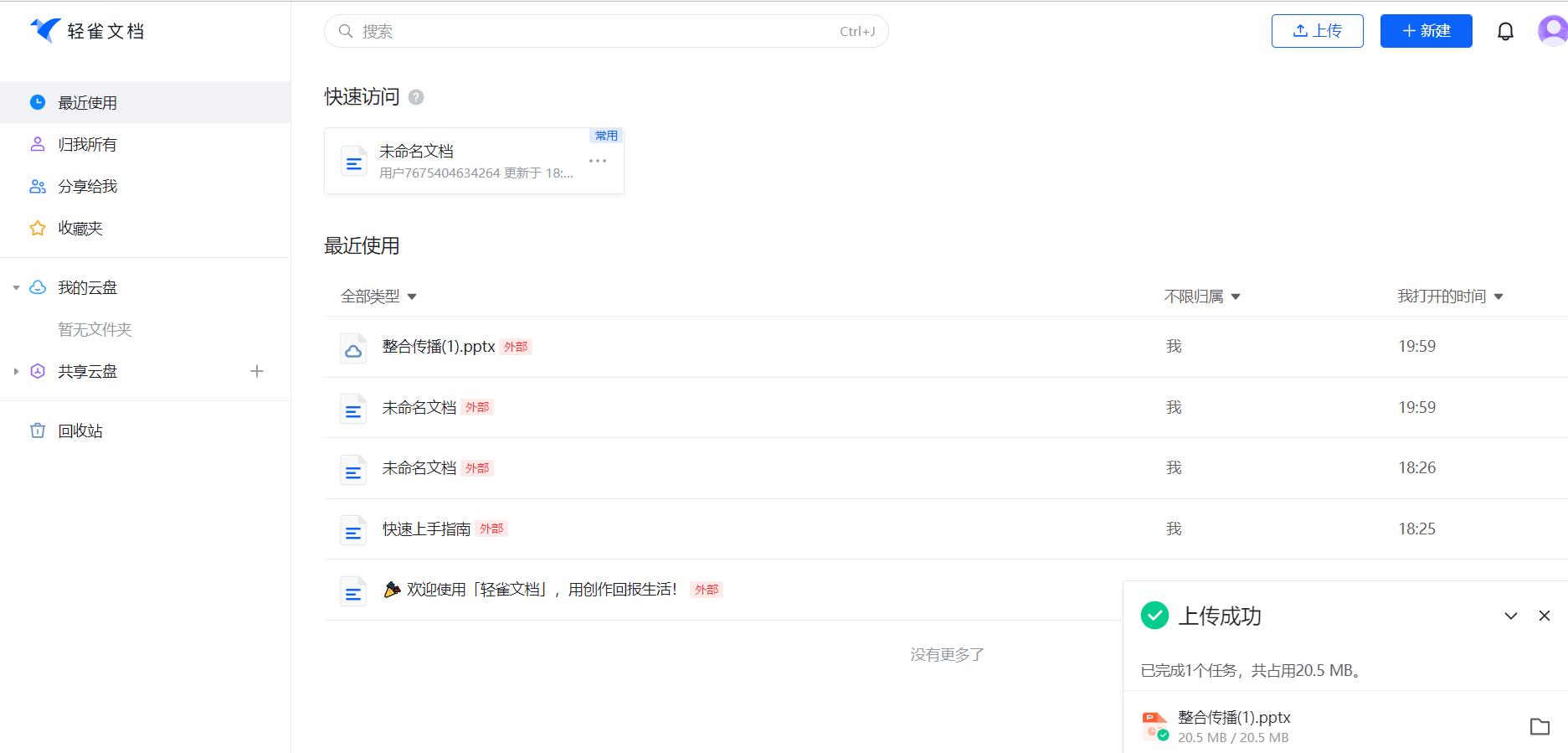
Task: Open 收藏夹 in sidebar
Action: tap(146, 228)
